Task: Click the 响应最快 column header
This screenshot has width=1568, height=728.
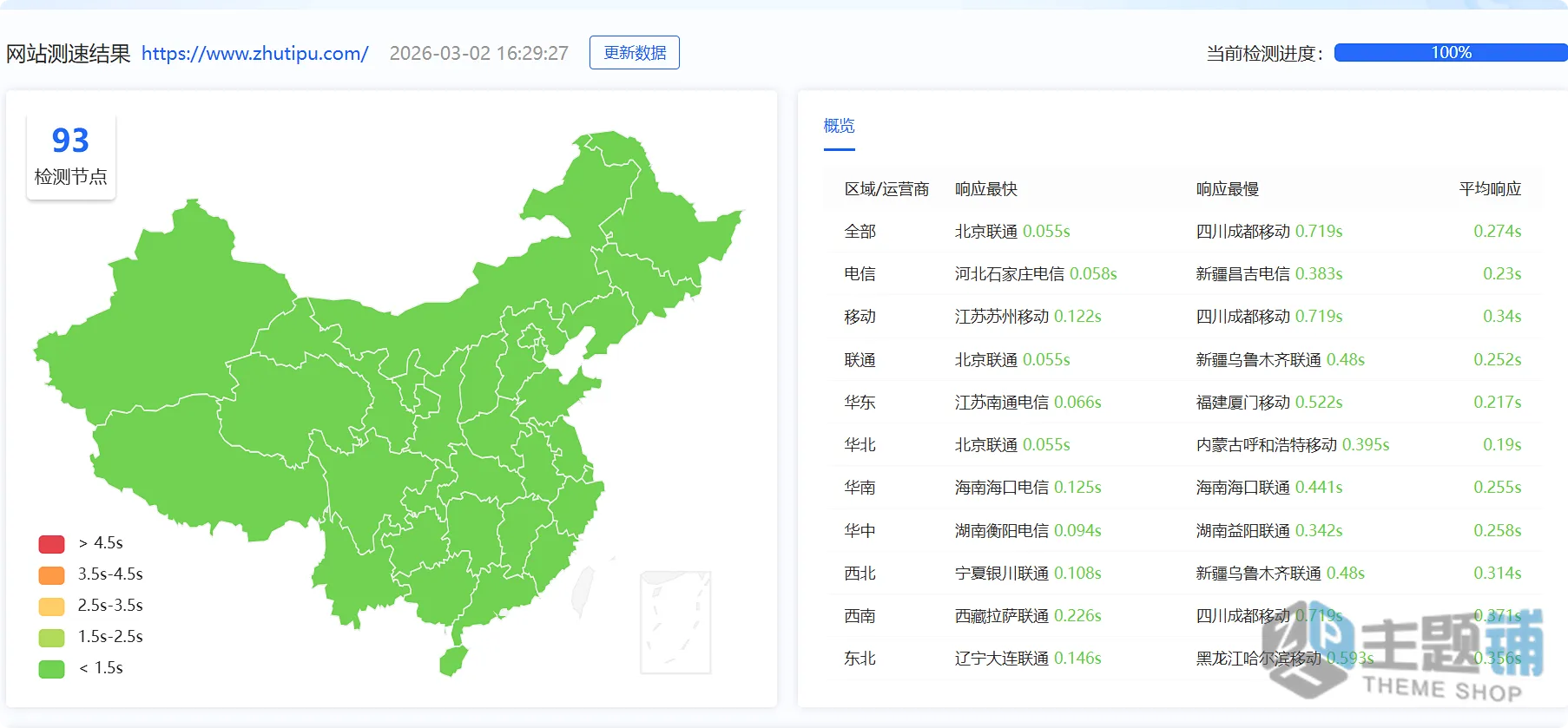Action: pos(985,188)
